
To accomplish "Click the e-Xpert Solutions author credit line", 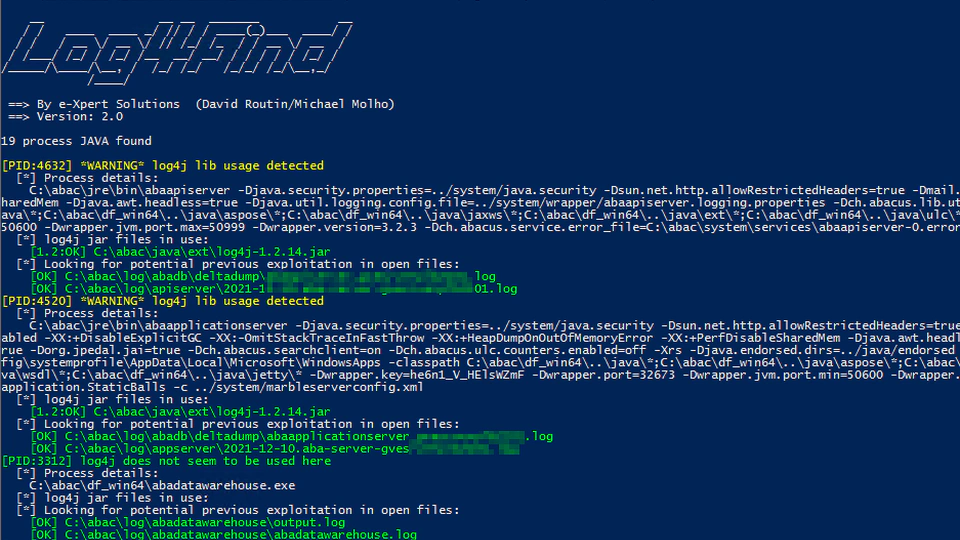I will [x=201, y=104].
